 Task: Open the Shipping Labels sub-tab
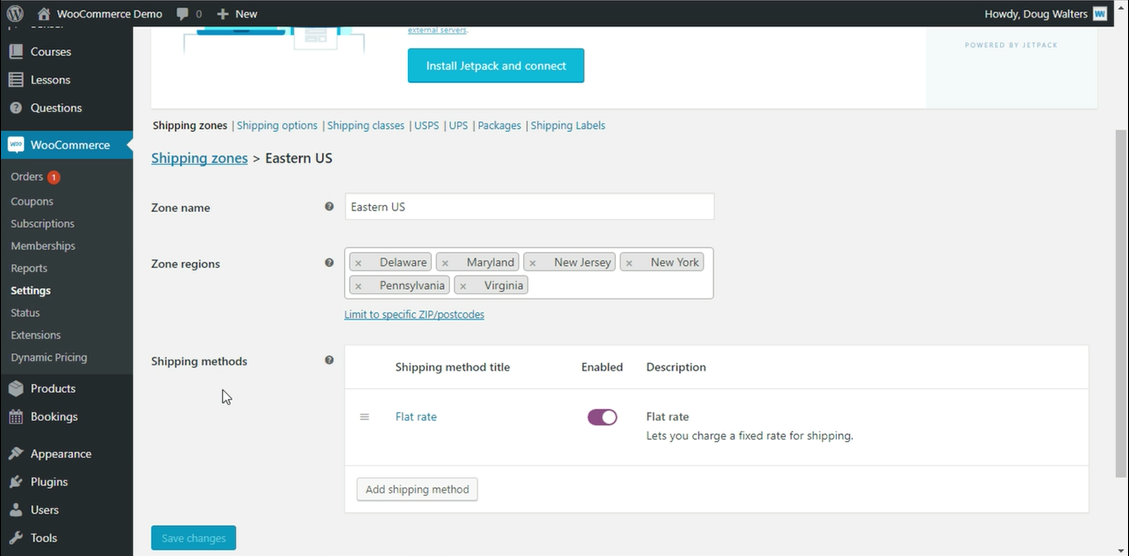coord(568,125)
